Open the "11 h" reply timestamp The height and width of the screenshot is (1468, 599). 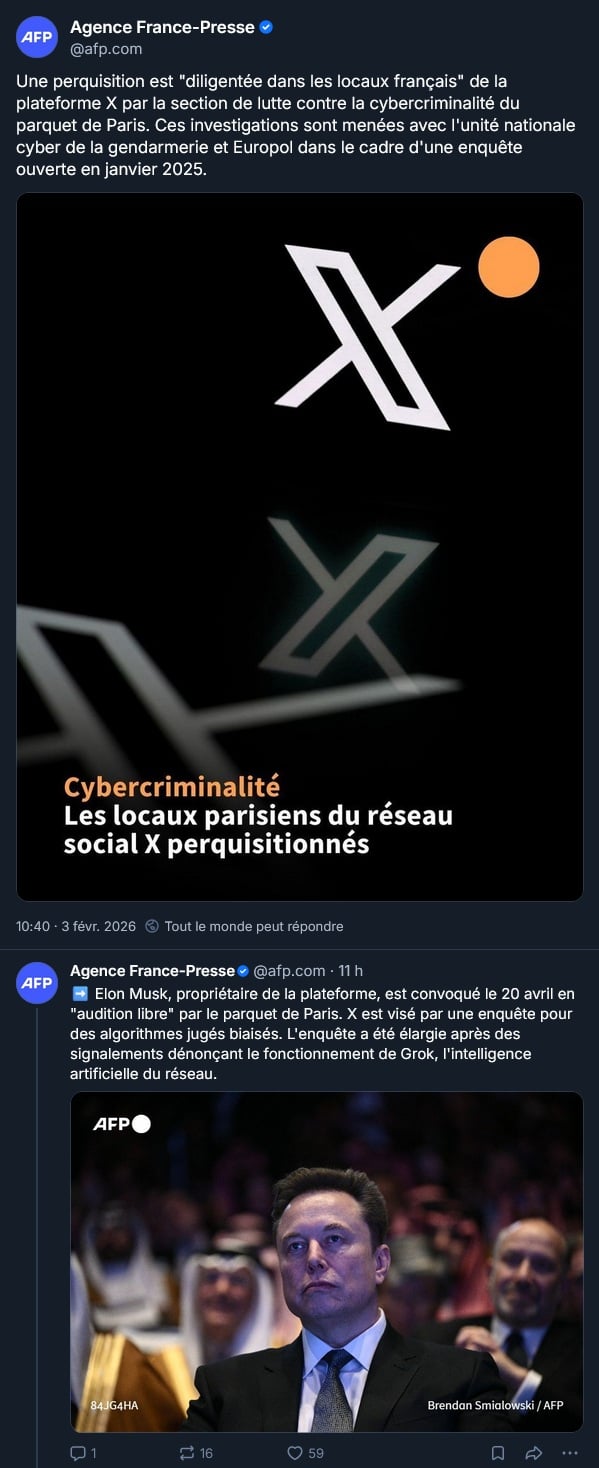coord(351,971)
